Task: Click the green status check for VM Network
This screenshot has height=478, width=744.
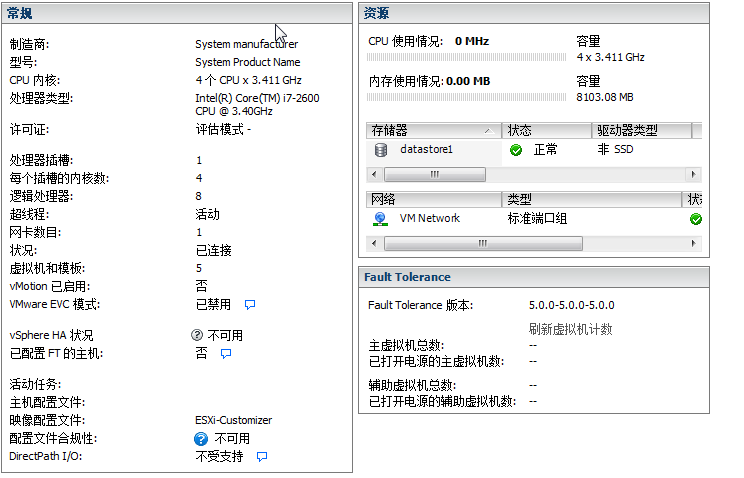Action: coord(696,219)
